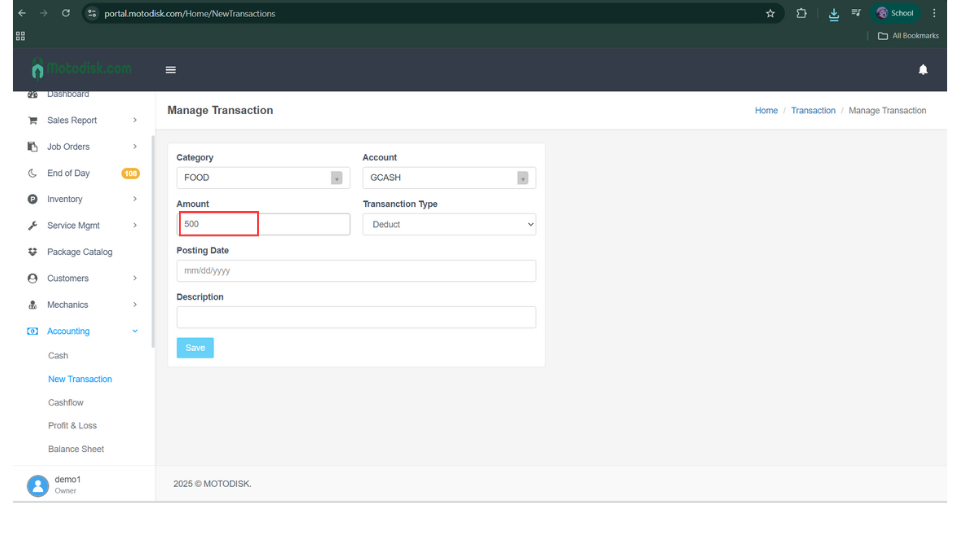Toggle the hamburger sidebar menu icon

click(170, 70)
